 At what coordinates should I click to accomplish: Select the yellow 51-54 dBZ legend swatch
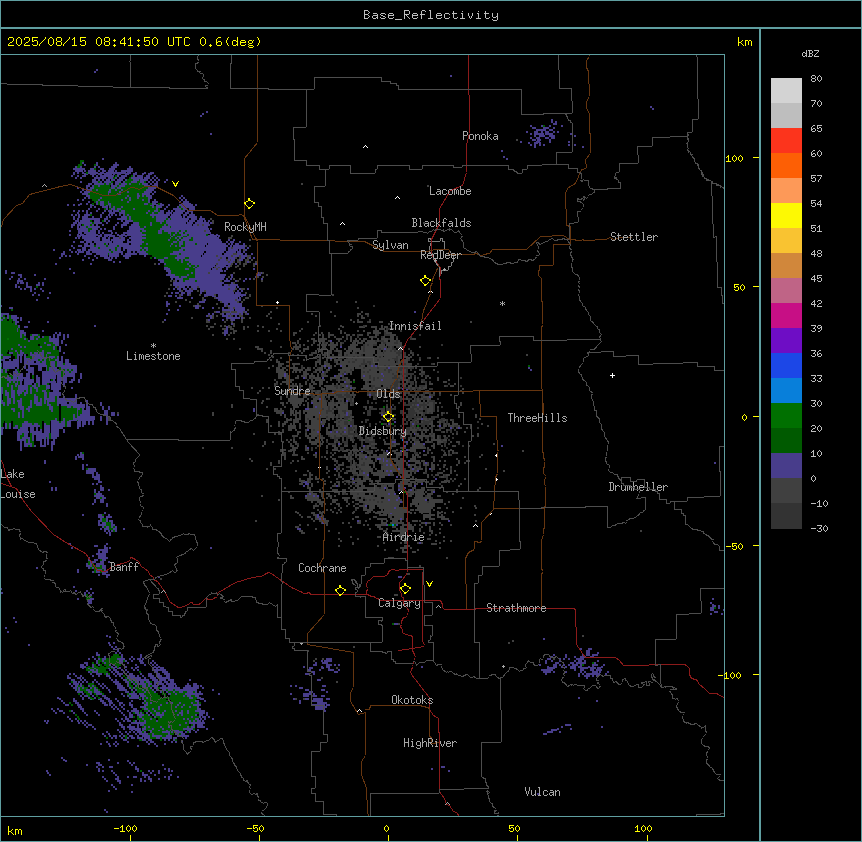click(786, 215)
